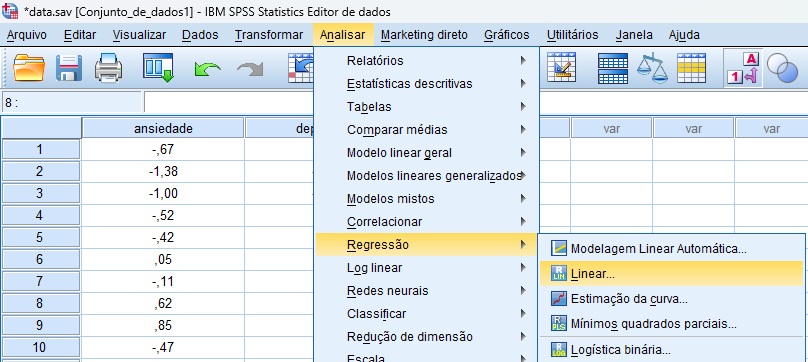Click the Estimação da curva icon
Viewport: 808px width, 362px height.
(559, 299)
